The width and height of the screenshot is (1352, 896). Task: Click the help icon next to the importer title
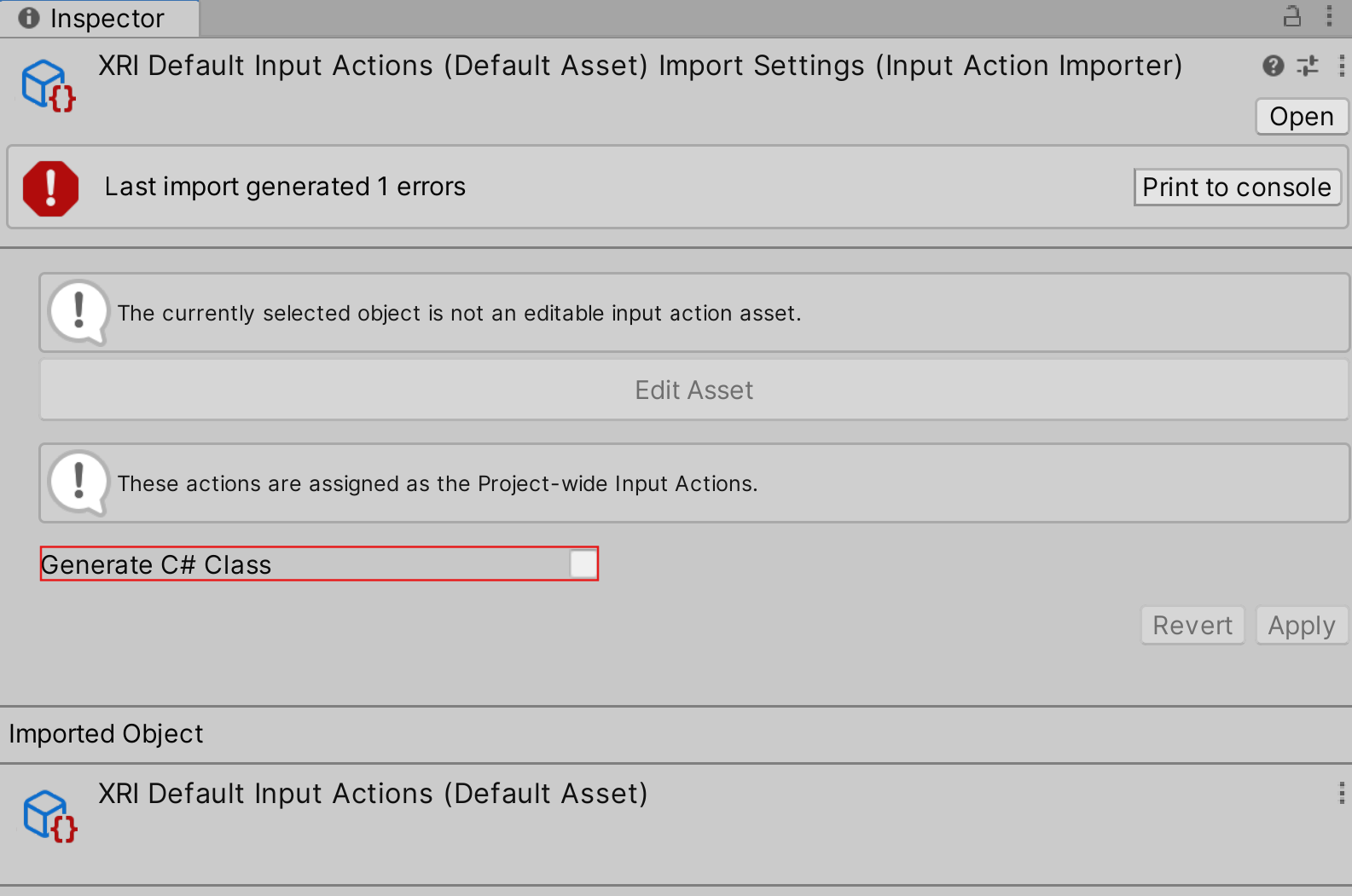[x=1272, y=66]
